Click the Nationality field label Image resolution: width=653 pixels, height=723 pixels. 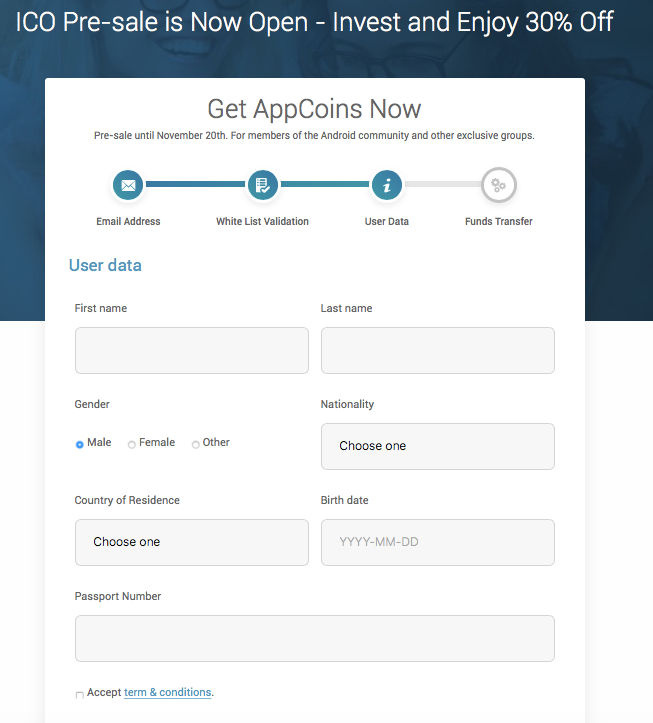click(347, 404)
